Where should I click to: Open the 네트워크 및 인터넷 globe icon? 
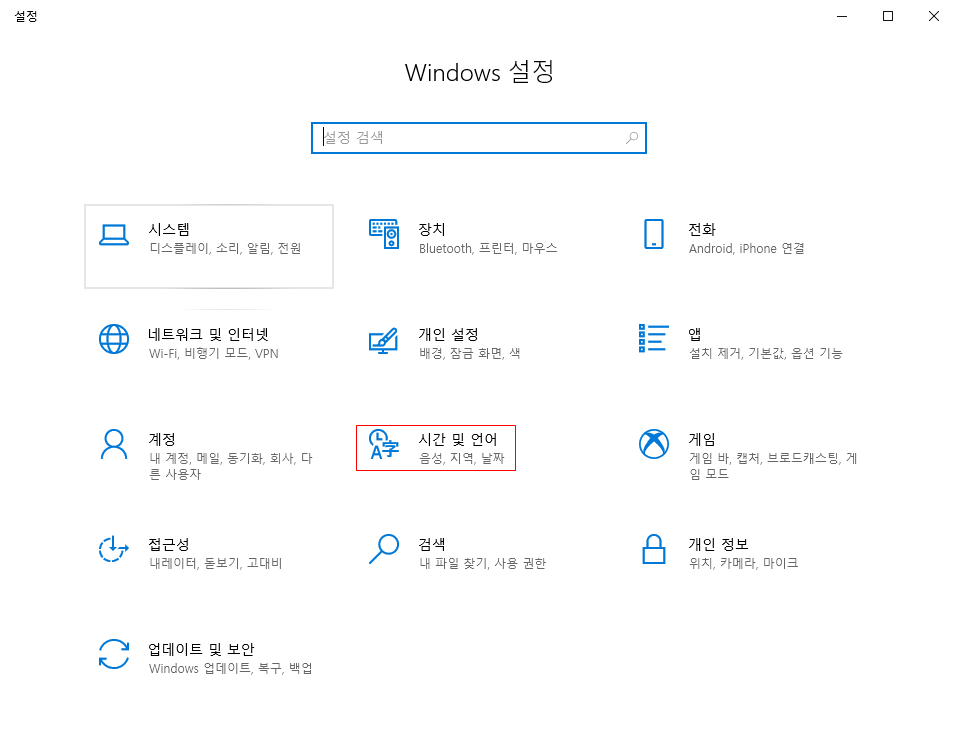tap(114, 339)
